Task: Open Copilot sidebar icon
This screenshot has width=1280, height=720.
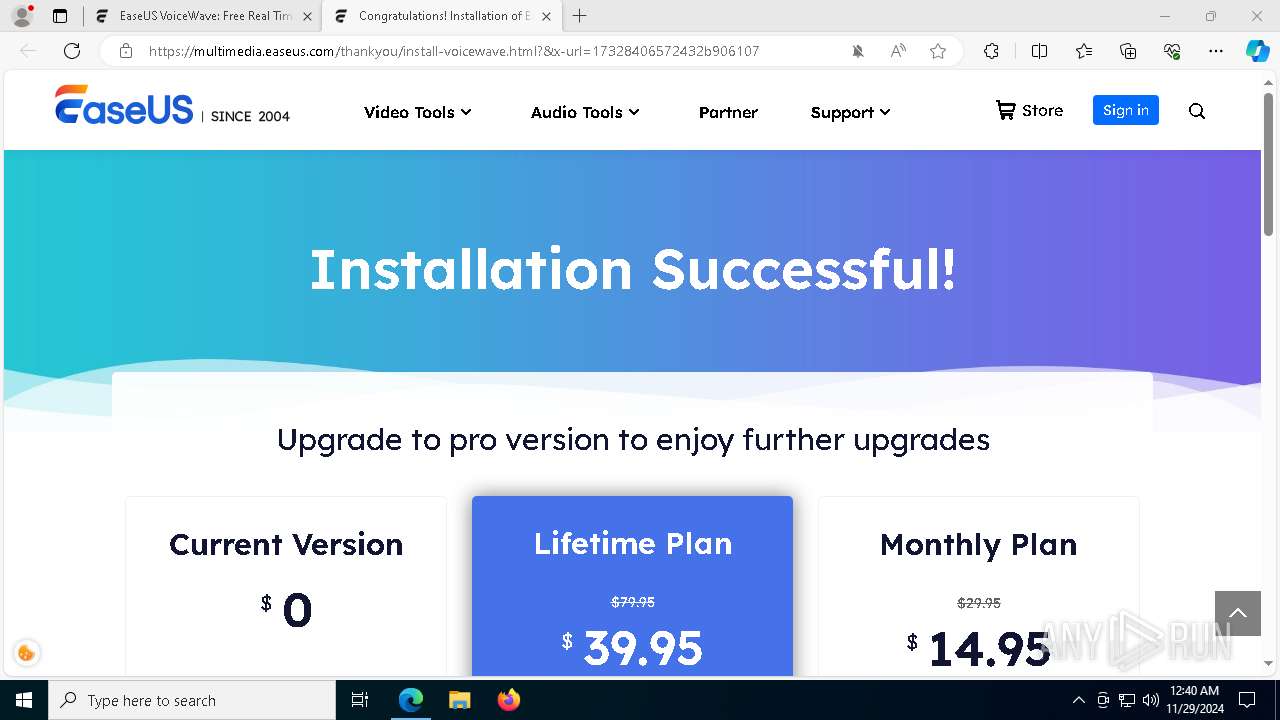Action: click(x=1257, y=51)
